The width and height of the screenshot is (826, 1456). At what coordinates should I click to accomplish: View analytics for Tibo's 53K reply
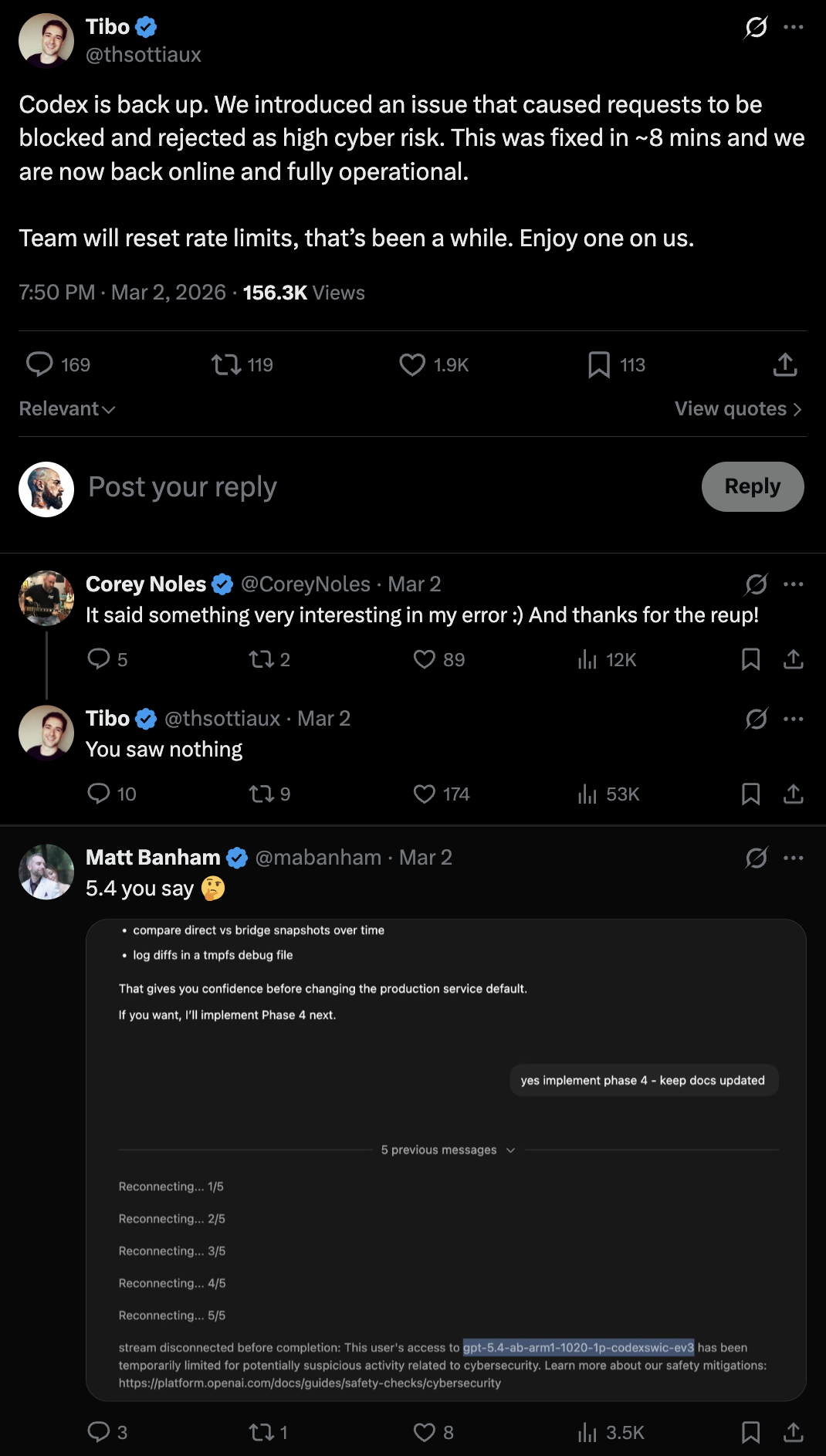pos(588,794)
